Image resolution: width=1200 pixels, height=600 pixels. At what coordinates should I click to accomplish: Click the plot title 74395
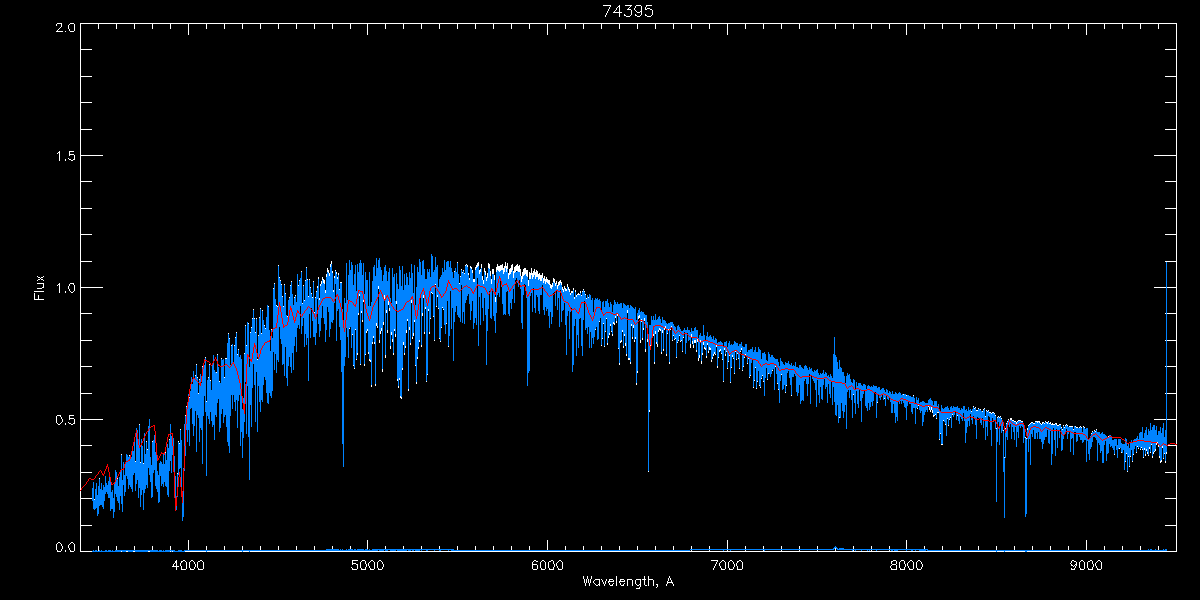tap(627, 10)
